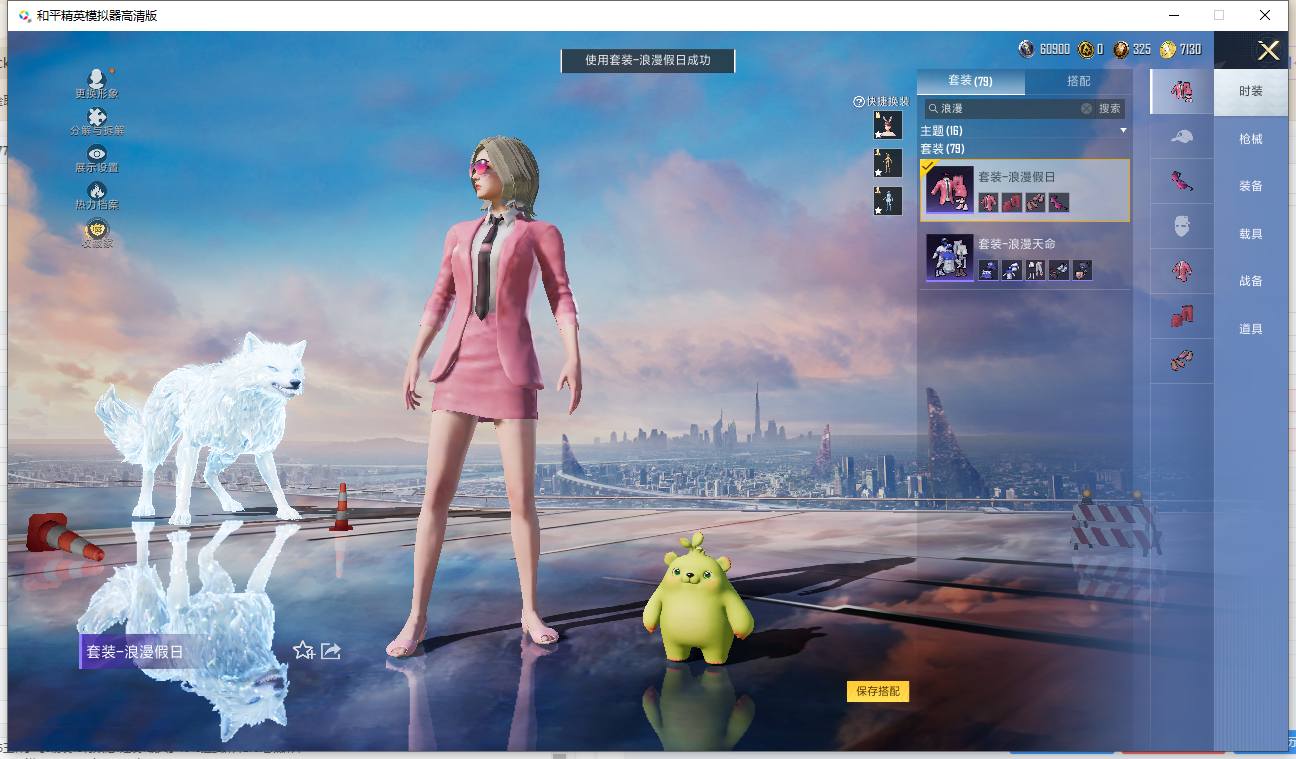
Task: Click the fifth item icon in 浪漫天命 set
Action: pos(1082,270)
